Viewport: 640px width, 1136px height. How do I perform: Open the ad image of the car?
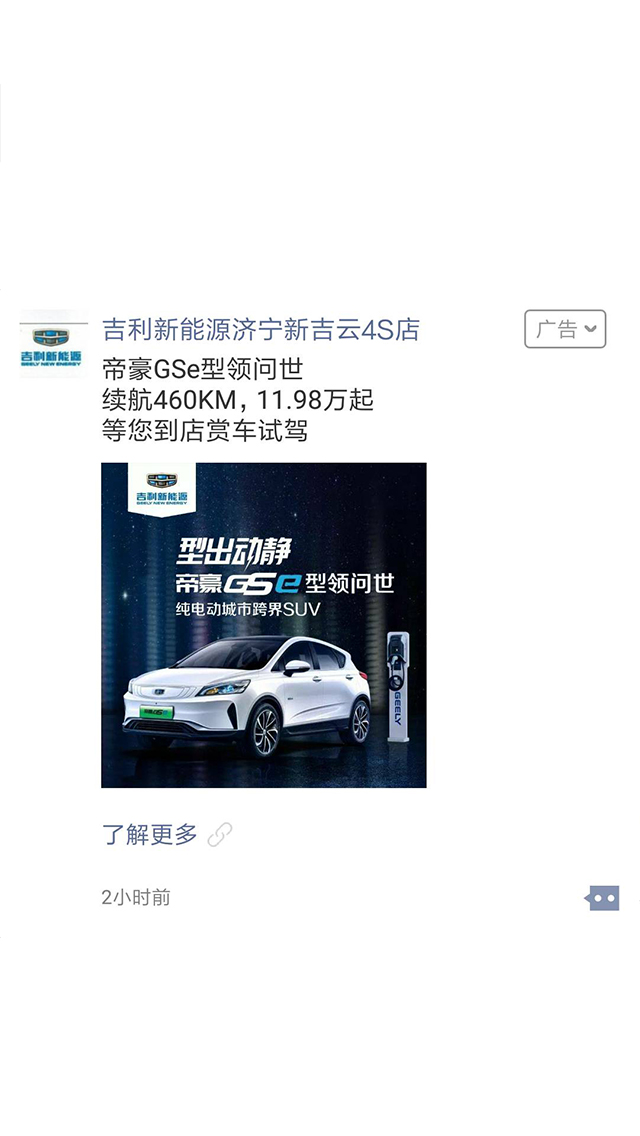click(264, 625)
